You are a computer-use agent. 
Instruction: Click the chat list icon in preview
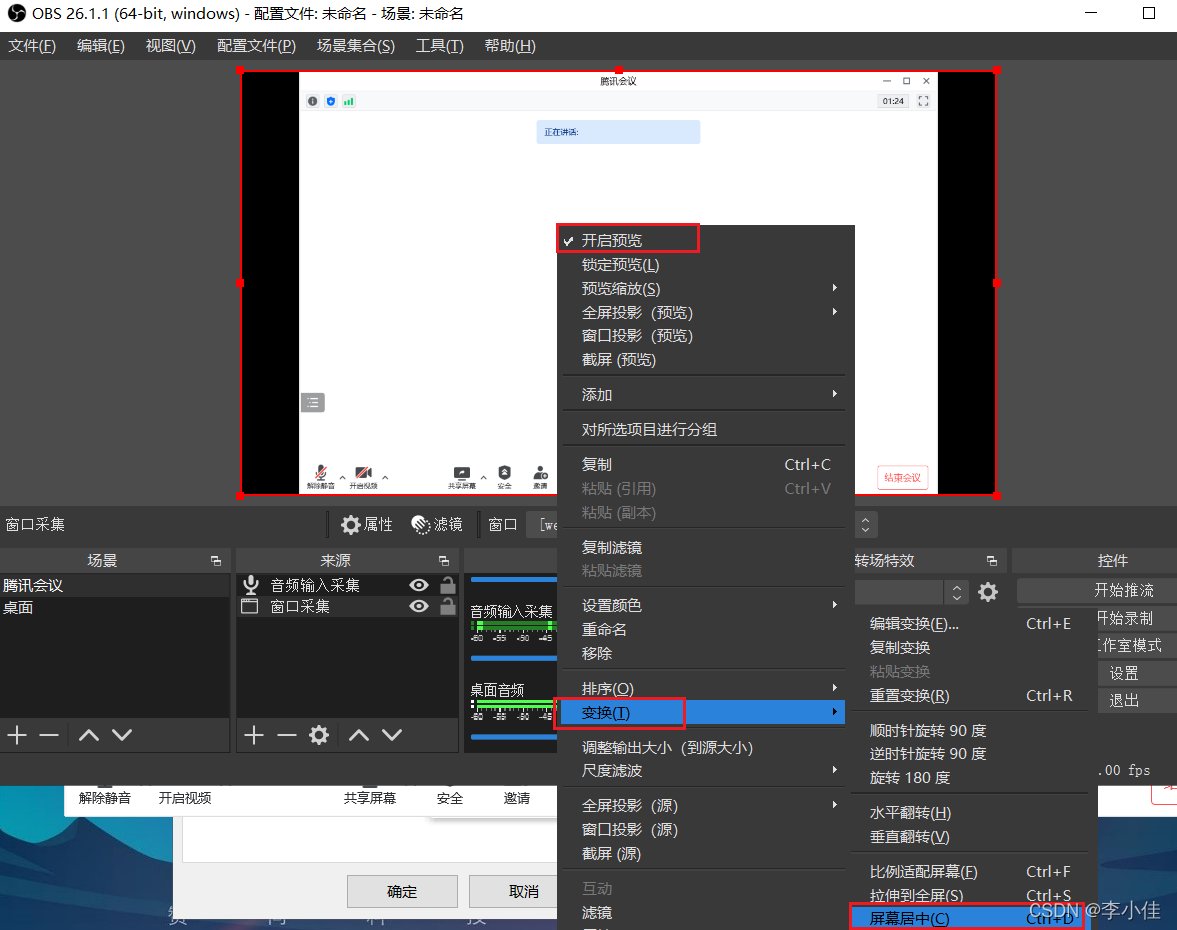click(313, 402)
